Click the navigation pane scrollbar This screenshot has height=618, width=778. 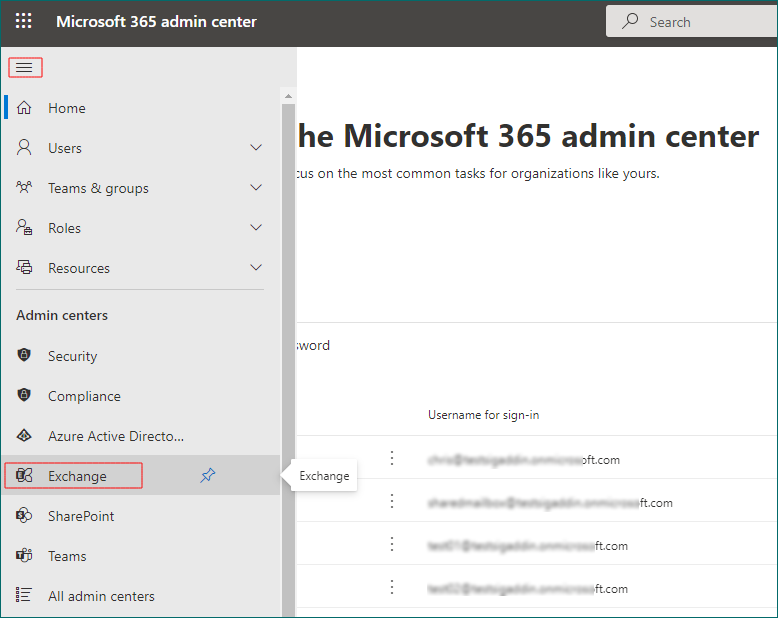pos(288,350)
